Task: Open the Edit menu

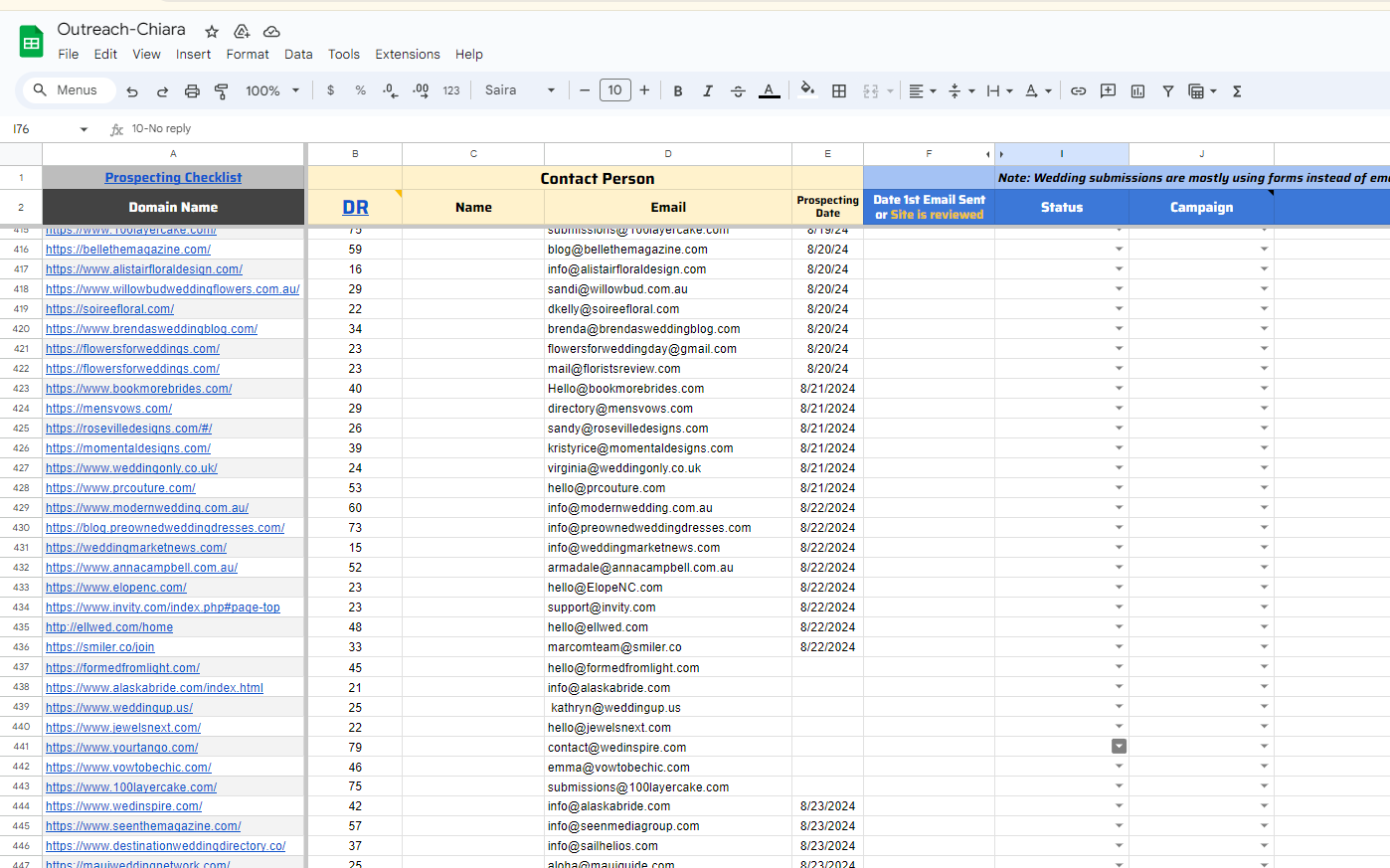Action: click(x=105, y=55)
